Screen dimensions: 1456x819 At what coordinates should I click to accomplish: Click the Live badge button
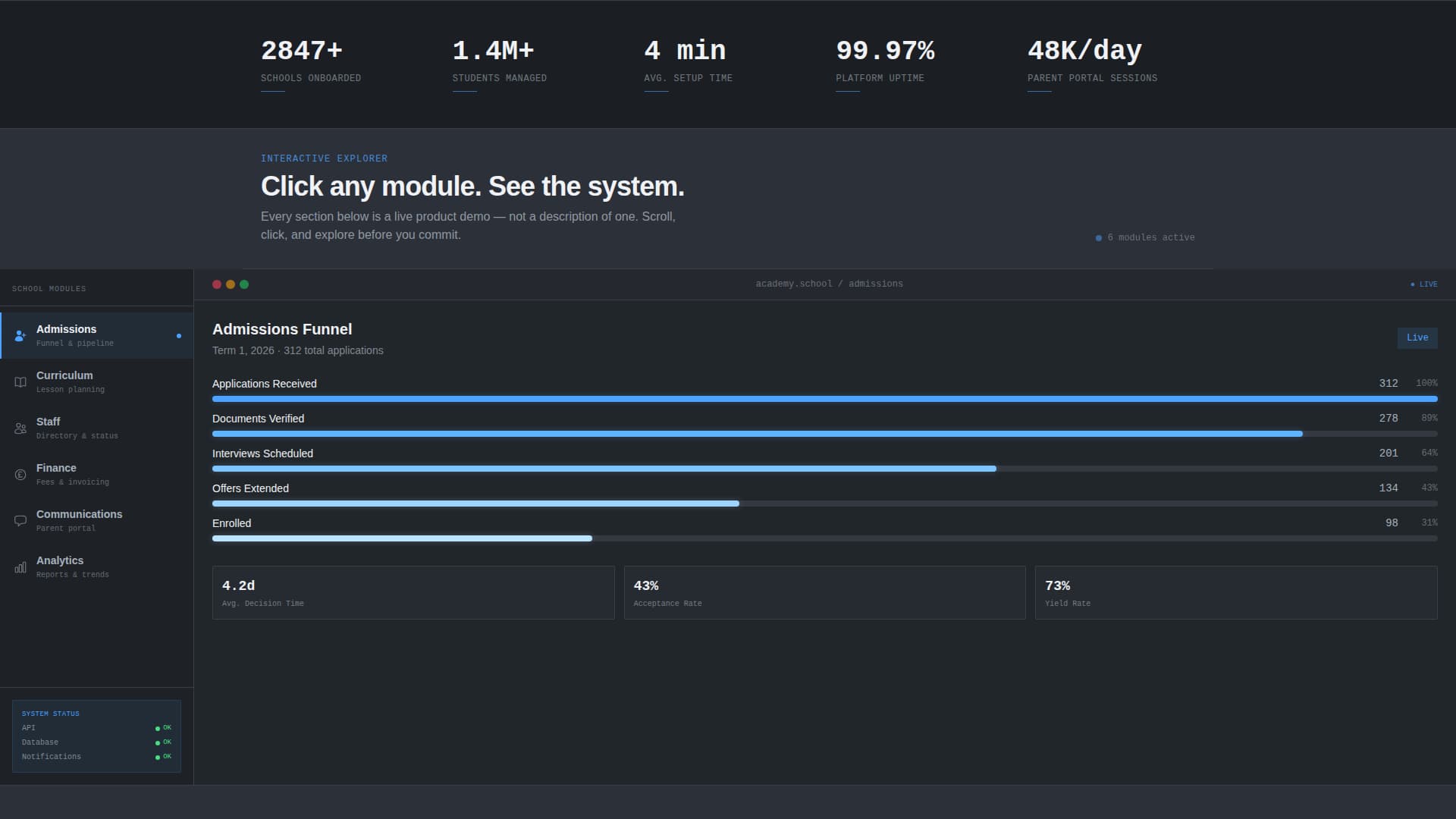tap(1417, 337)
